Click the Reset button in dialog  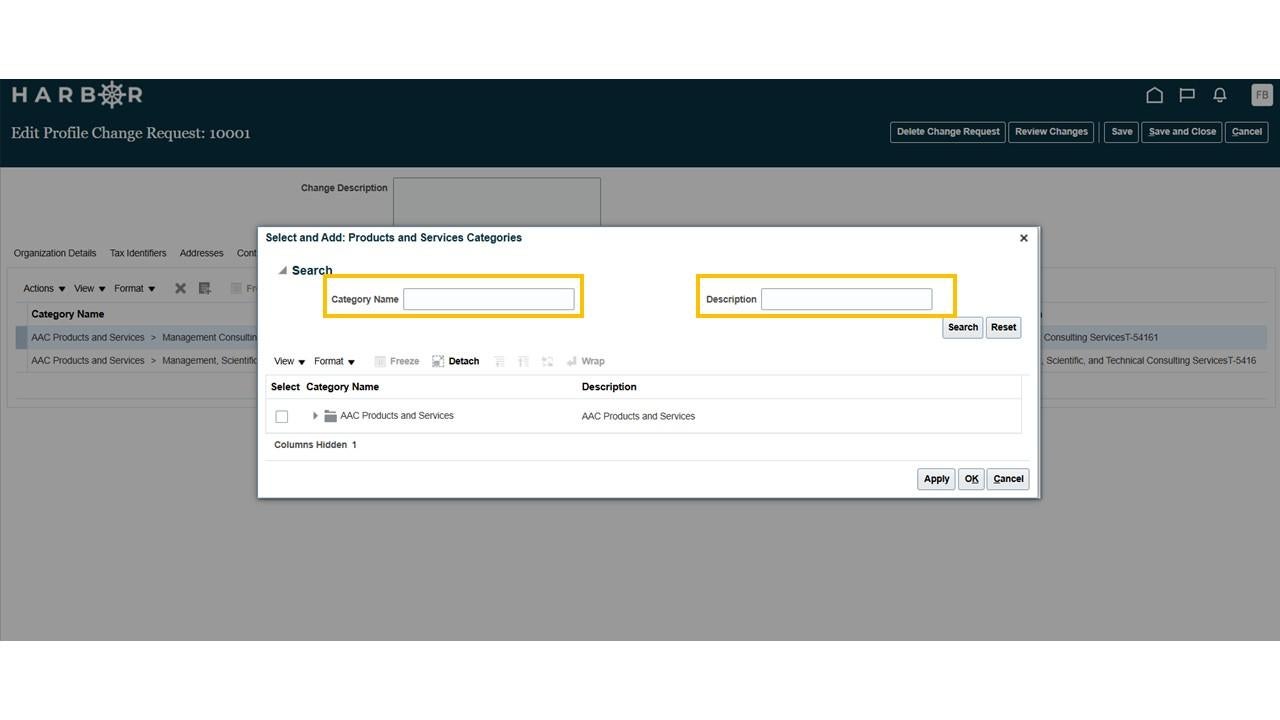(1003, 327)
